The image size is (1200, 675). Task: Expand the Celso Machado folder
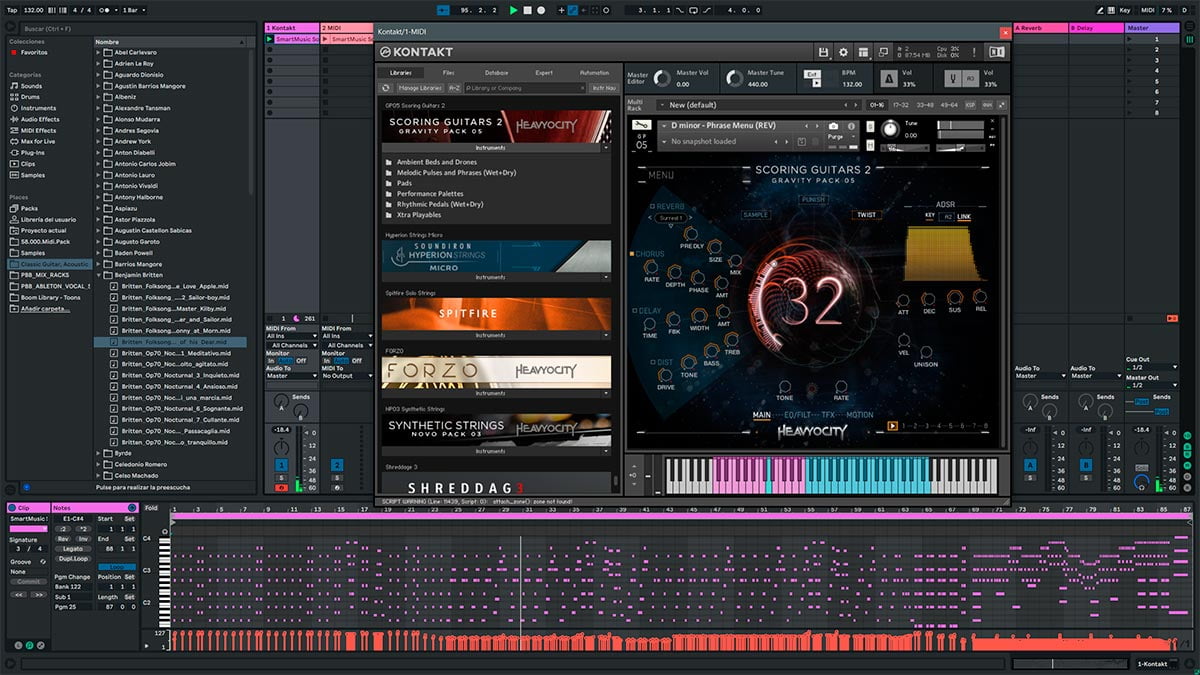coord(100,475)
